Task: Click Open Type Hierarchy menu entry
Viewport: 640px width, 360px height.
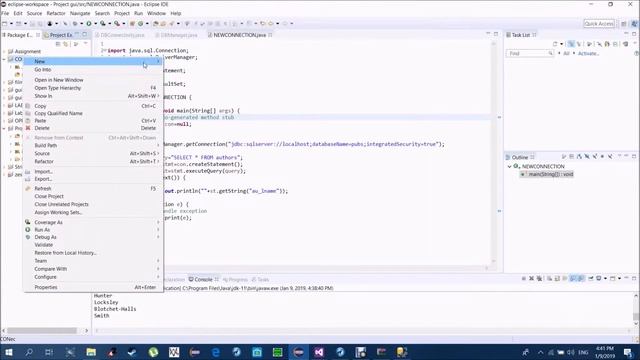Action: coord(93,88)
